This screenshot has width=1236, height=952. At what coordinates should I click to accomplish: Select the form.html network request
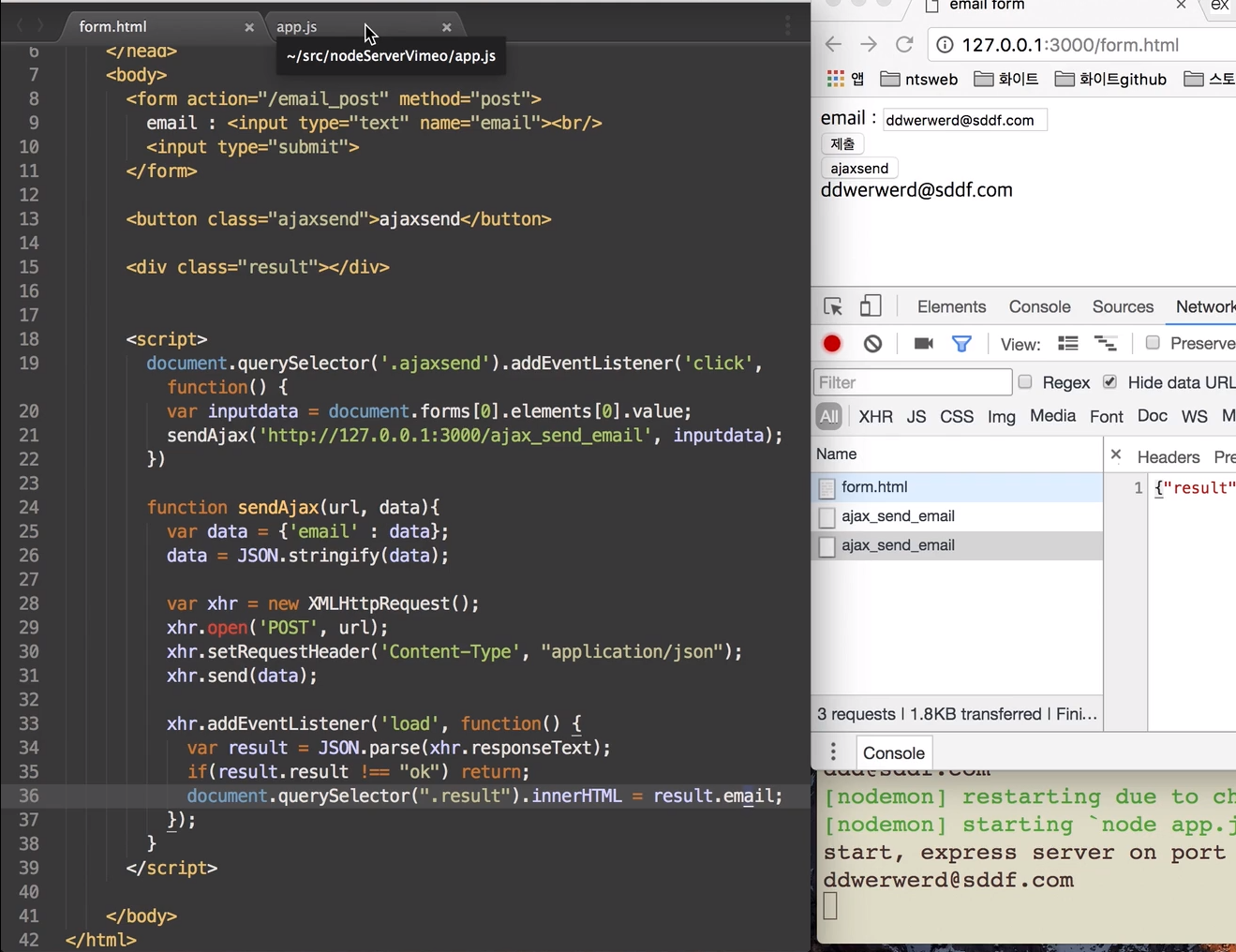[x=957, y=487]
